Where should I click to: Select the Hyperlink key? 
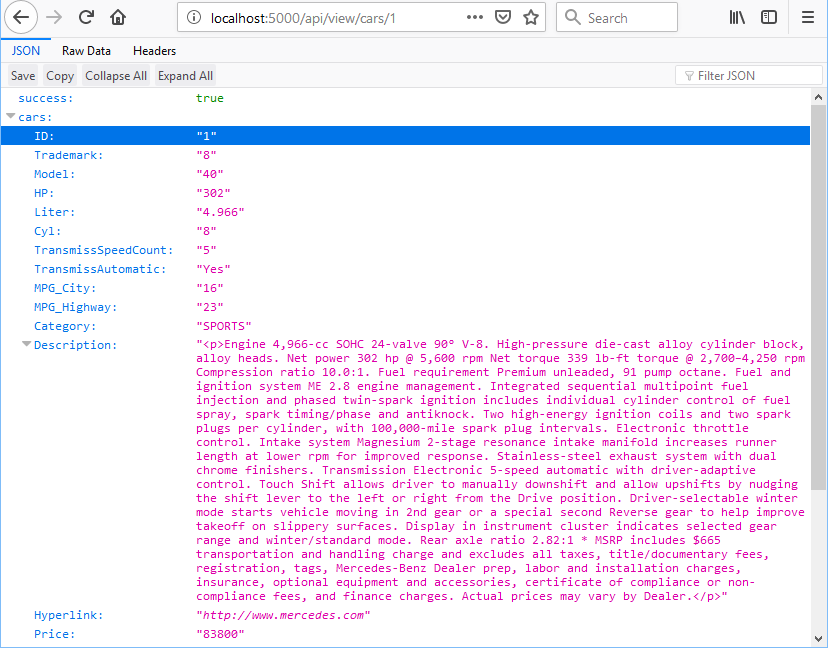pos(69,615)
